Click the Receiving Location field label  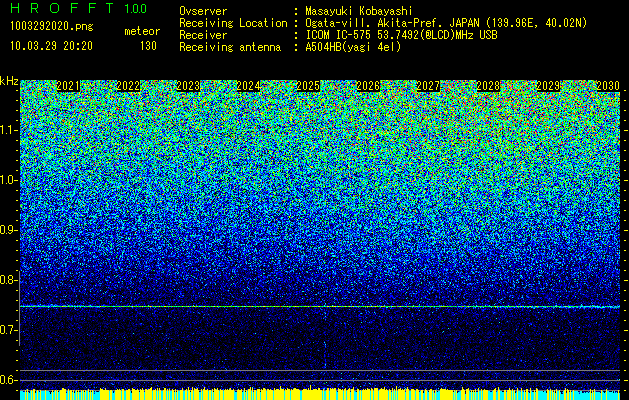[x=233, y=23]
